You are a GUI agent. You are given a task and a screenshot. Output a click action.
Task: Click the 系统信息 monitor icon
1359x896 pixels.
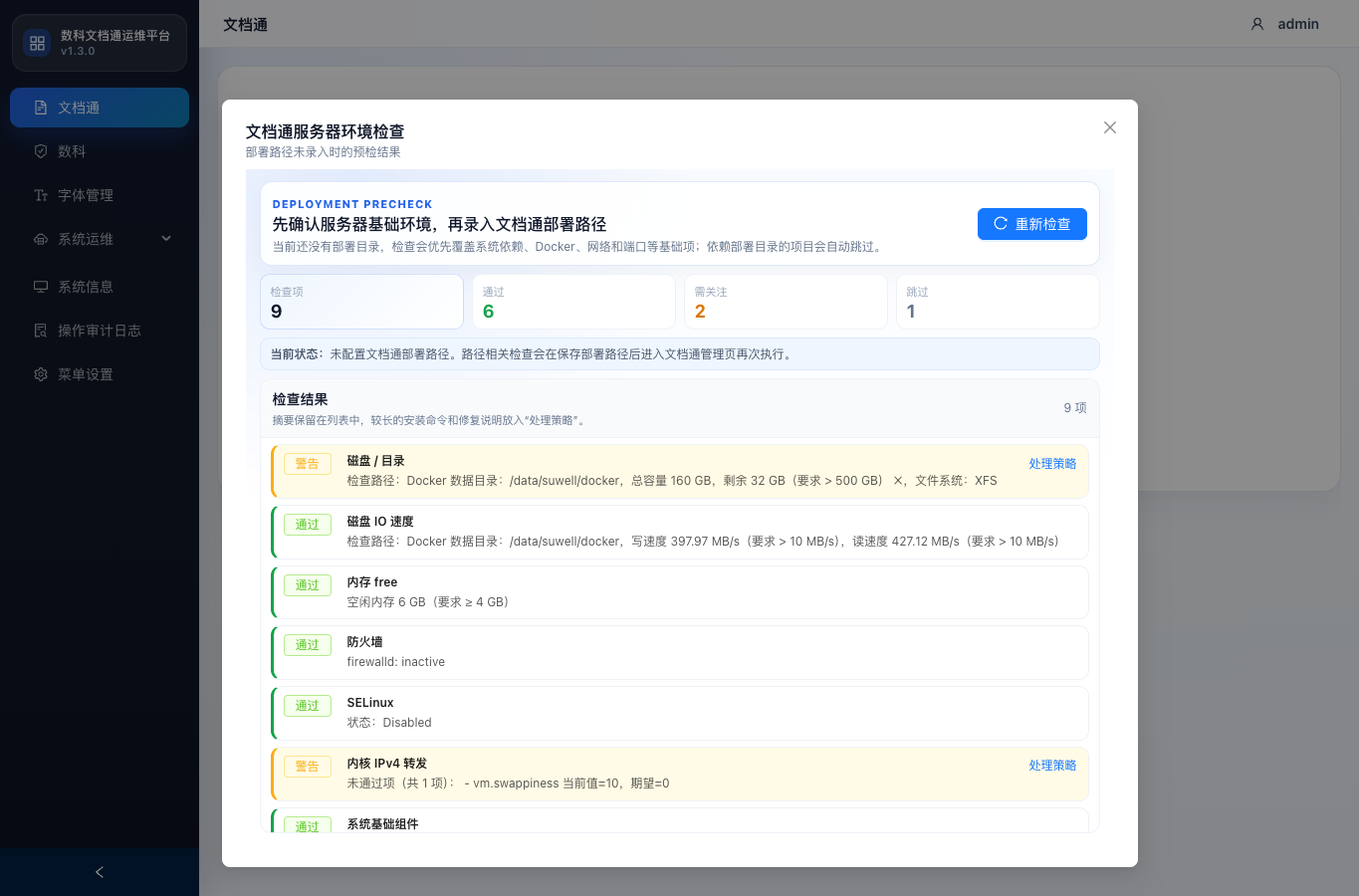(41, 287)
